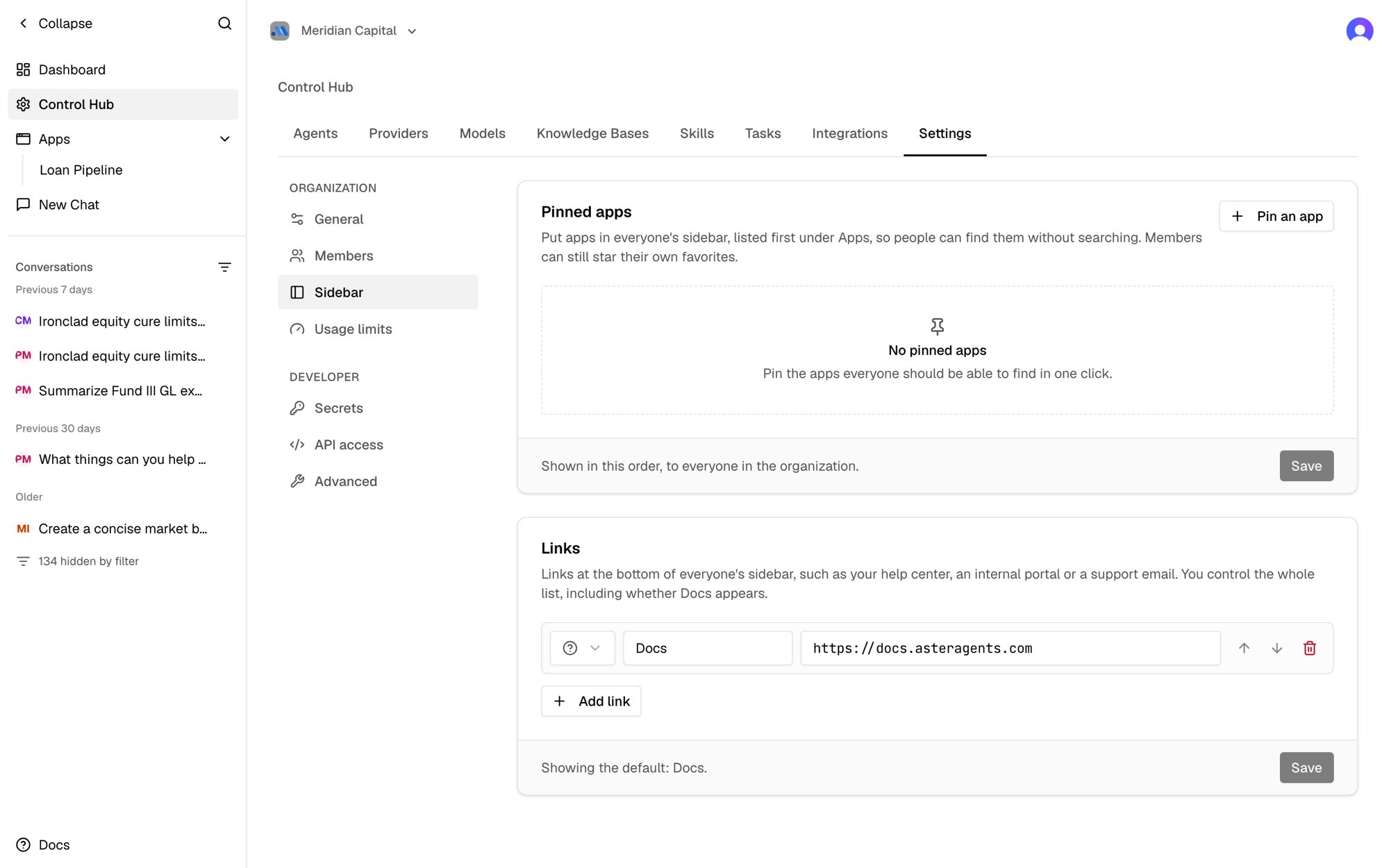
Task: Open conversation What things can you help
Action: pyautogui.click(x=123, y=459)
